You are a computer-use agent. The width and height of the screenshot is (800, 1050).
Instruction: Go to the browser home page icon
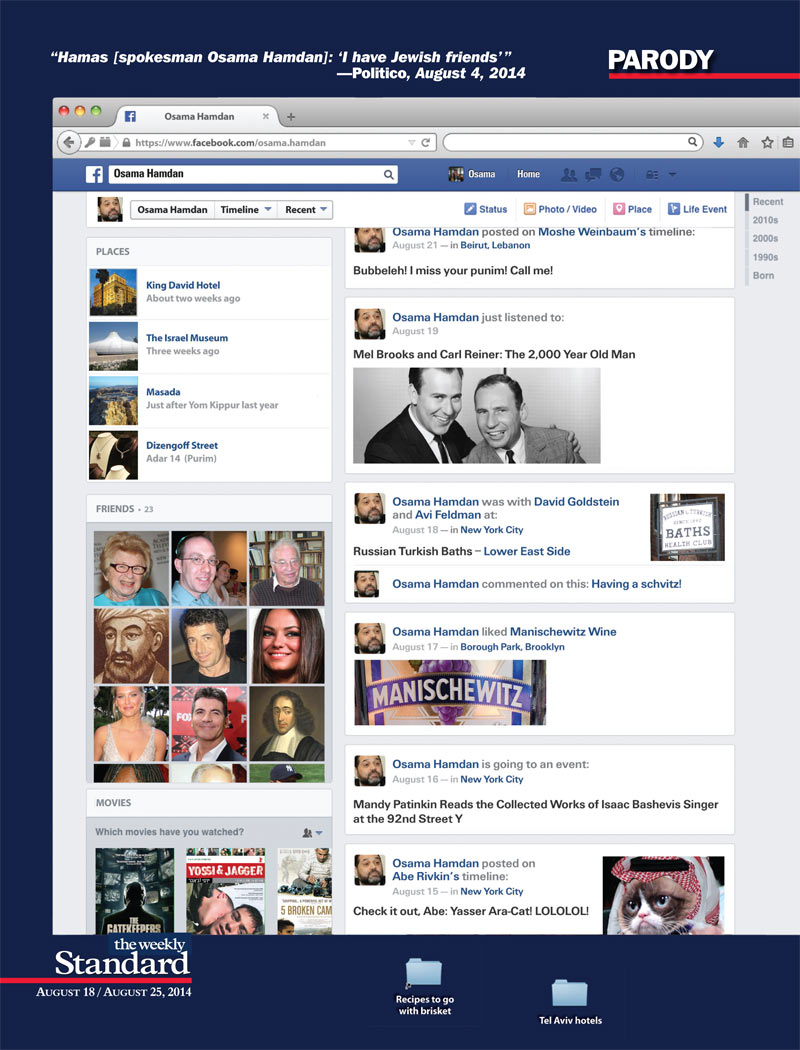[743, 143]
